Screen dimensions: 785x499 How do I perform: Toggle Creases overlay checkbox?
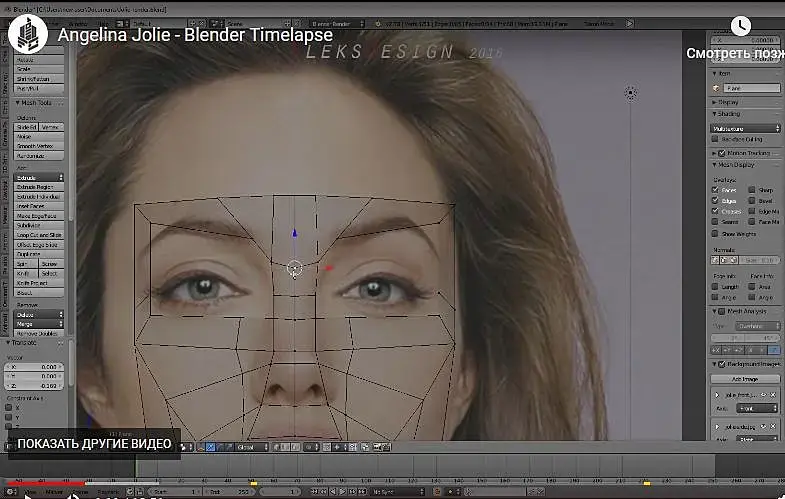[715, 211]
